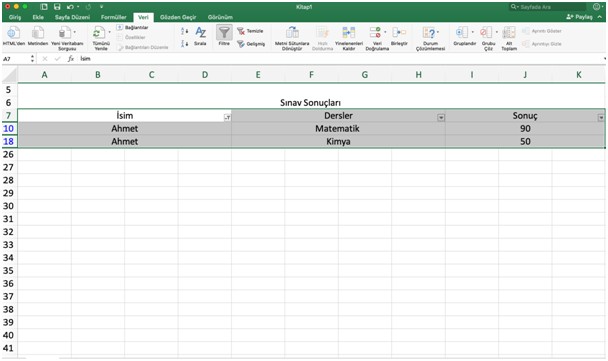Click the save icon in title bar

click(57, 7)
